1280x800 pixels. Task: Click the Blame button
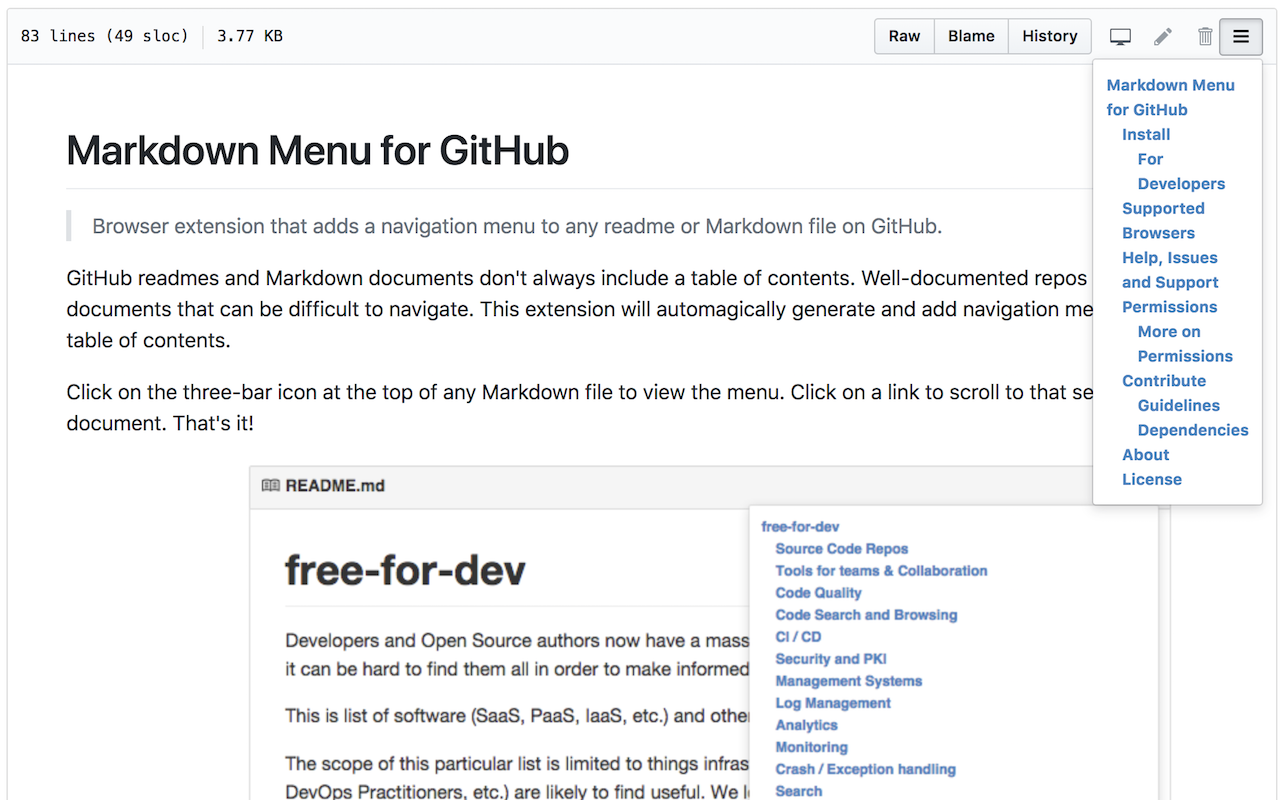[971, 36]
